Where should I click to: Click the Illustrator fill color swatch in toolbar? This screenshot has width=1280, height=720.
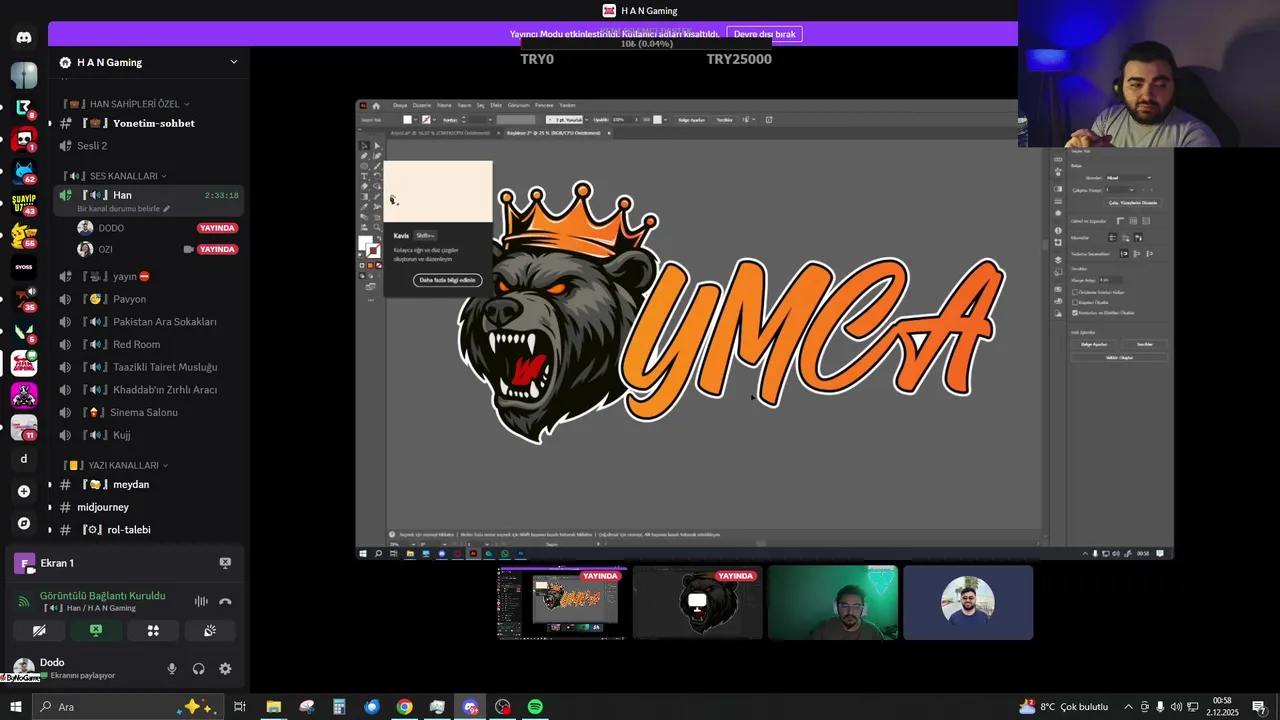(365, 243)
